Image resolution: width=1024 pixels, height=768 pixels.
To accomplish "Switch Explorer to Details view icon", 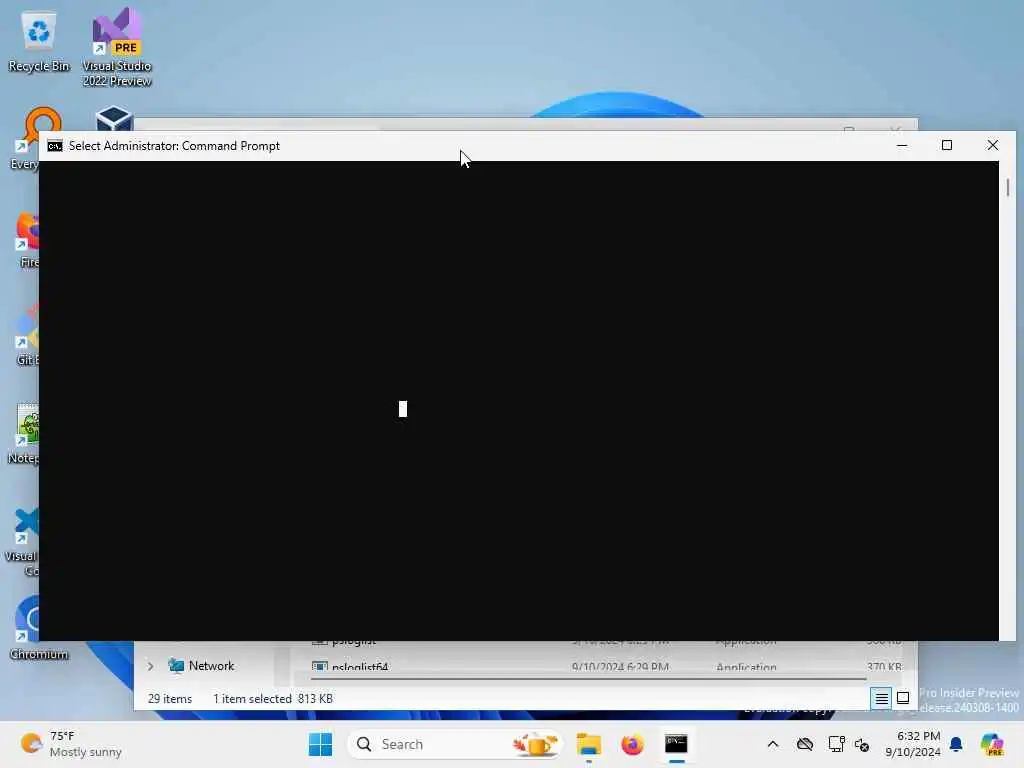I will point(881,699).
